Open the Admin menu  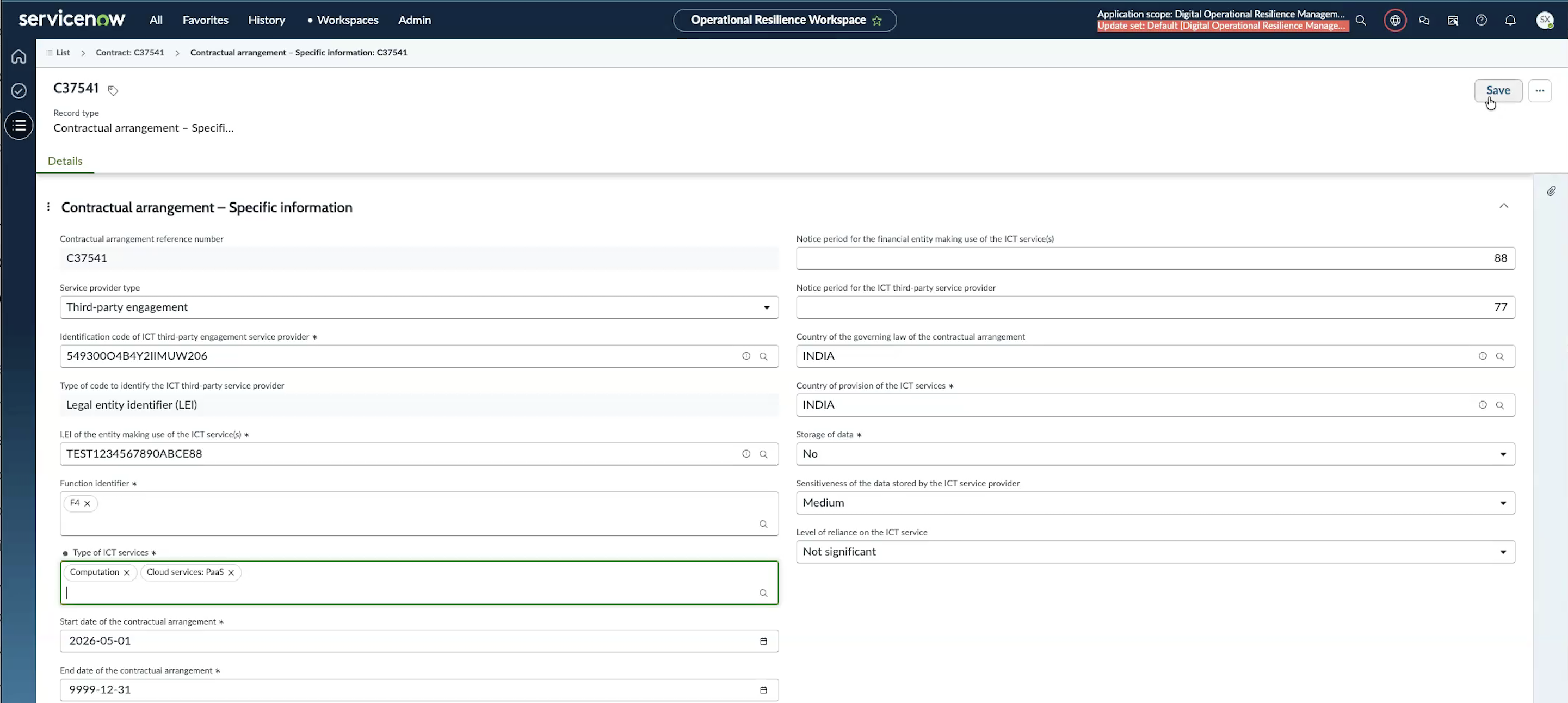415,20
